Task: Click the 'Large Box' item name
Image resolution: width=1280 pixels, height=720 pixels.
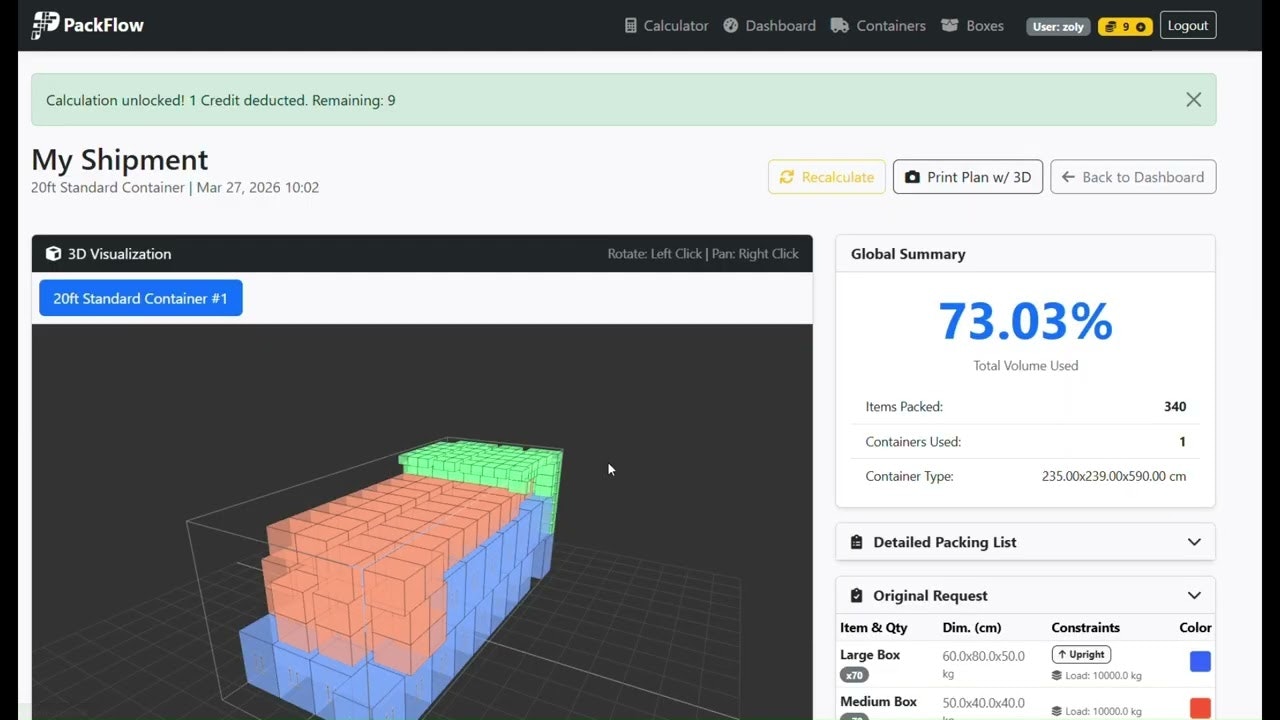Action: (x=870, y=655)
